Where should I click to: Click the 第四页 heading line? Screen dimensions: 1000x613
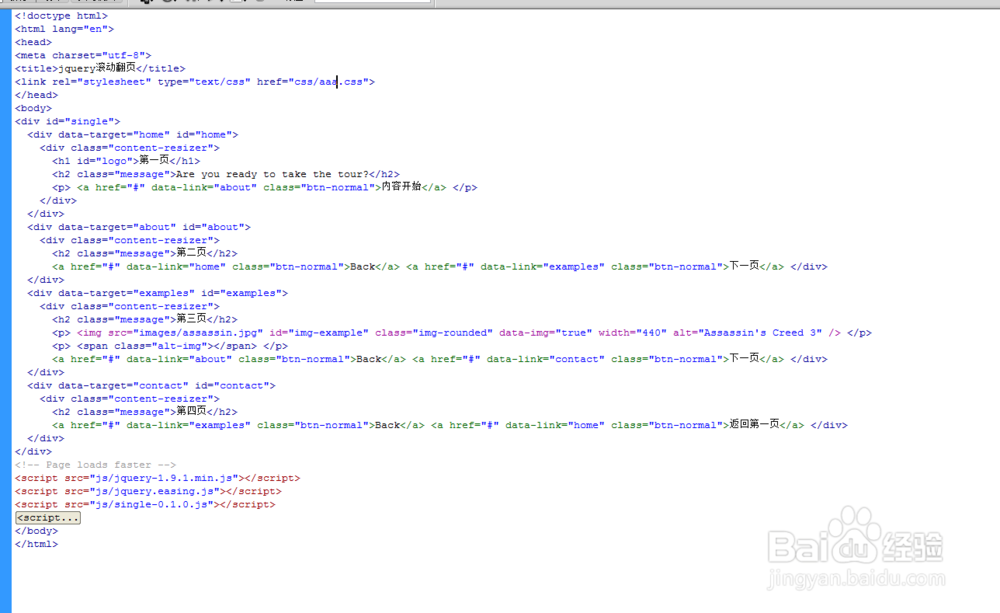click(x=145, y=412)
